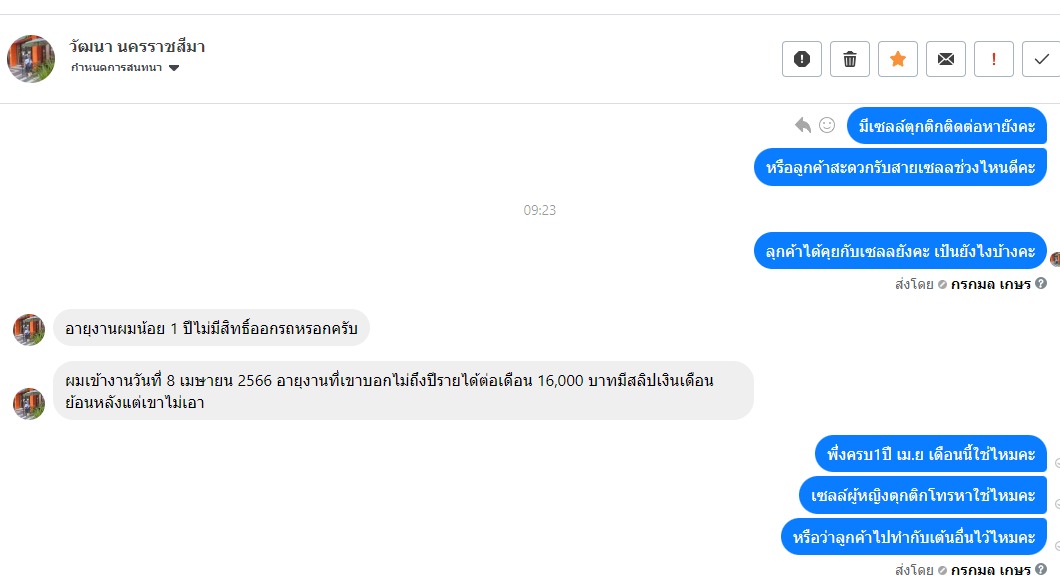
Task: Toggle the orange star on conversation
Action: pos(898,59)
